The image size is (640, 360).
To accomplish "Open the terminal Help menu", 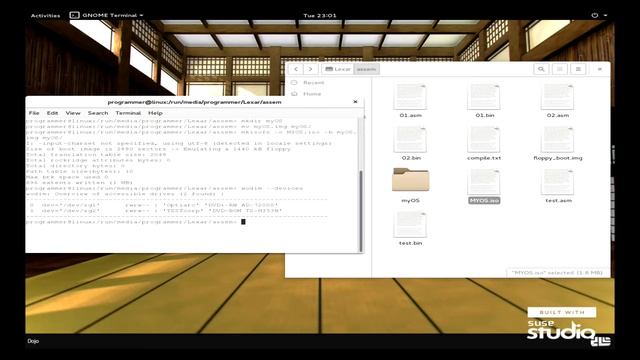I will (x=155, y=113).
